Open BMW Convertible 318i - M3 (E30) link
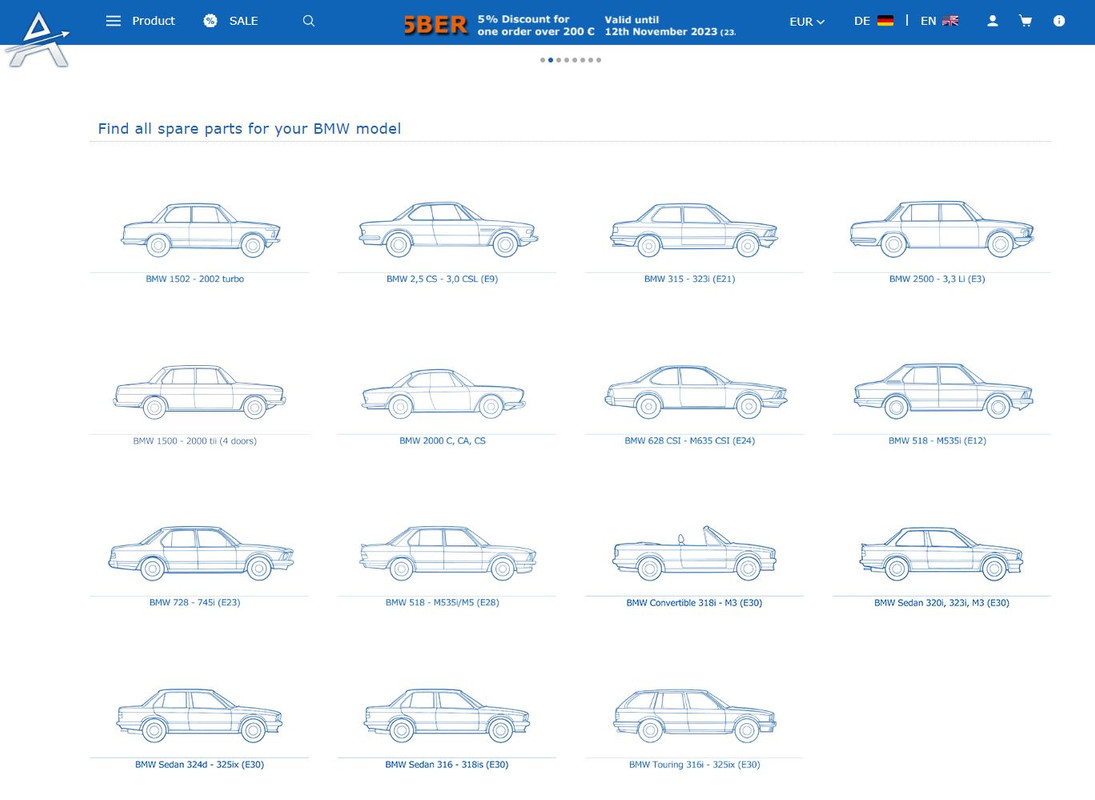Screen dimensions: 1095x800 (694, 602)
